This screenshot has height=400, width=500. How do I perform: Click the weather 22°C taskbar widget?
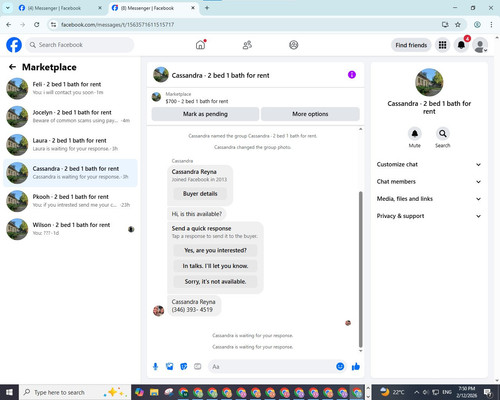point(392,392)
